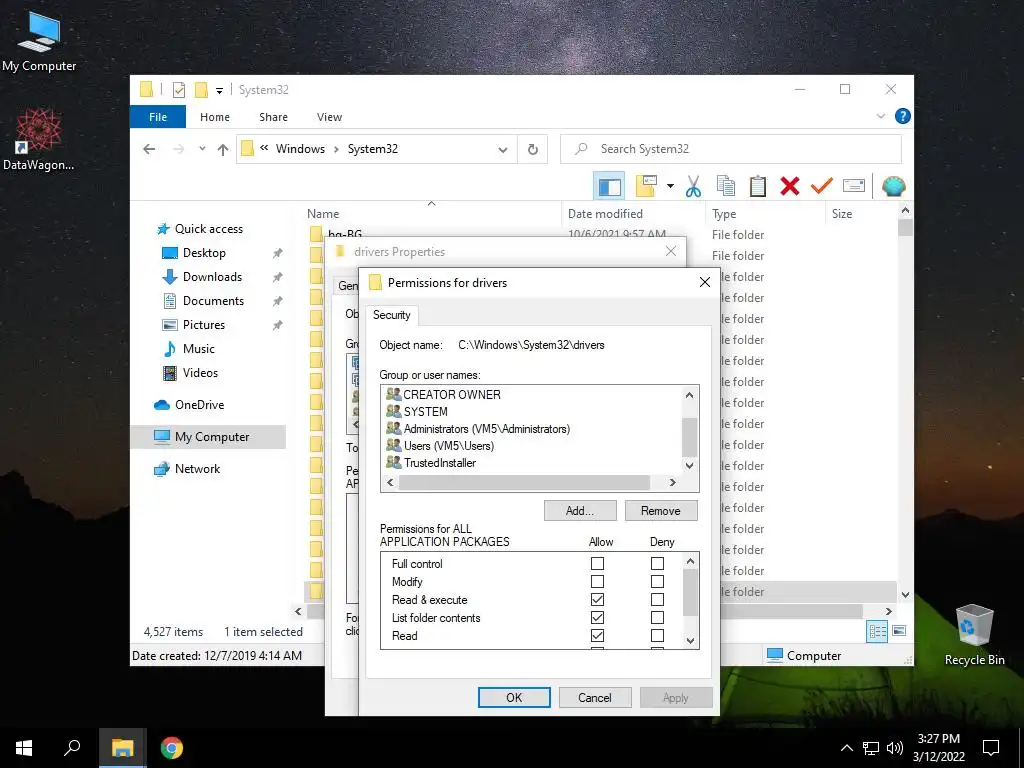Image resolution: width=1024 pixels, height=768 pixels.
Task: Check Allow for Full control
Action: click(597, 563)
